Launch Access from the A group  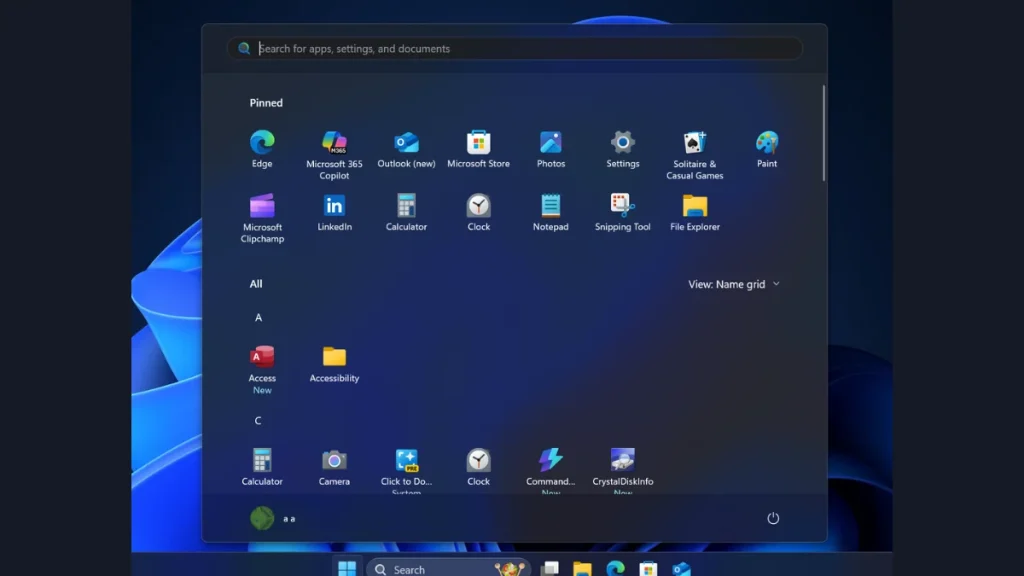click(262, 370)
